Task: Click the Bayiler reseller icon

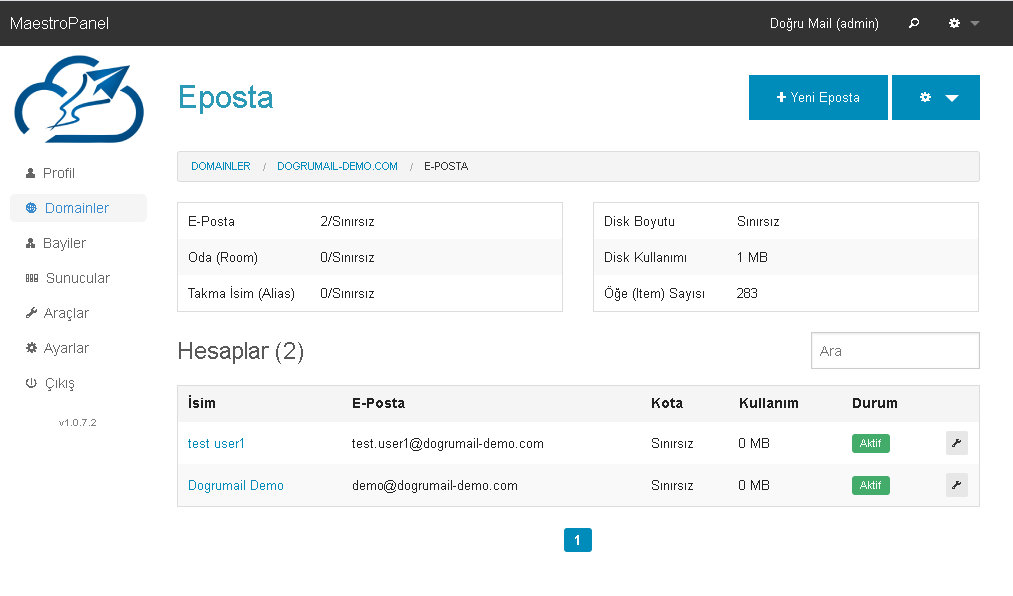Action: (30, 243)
